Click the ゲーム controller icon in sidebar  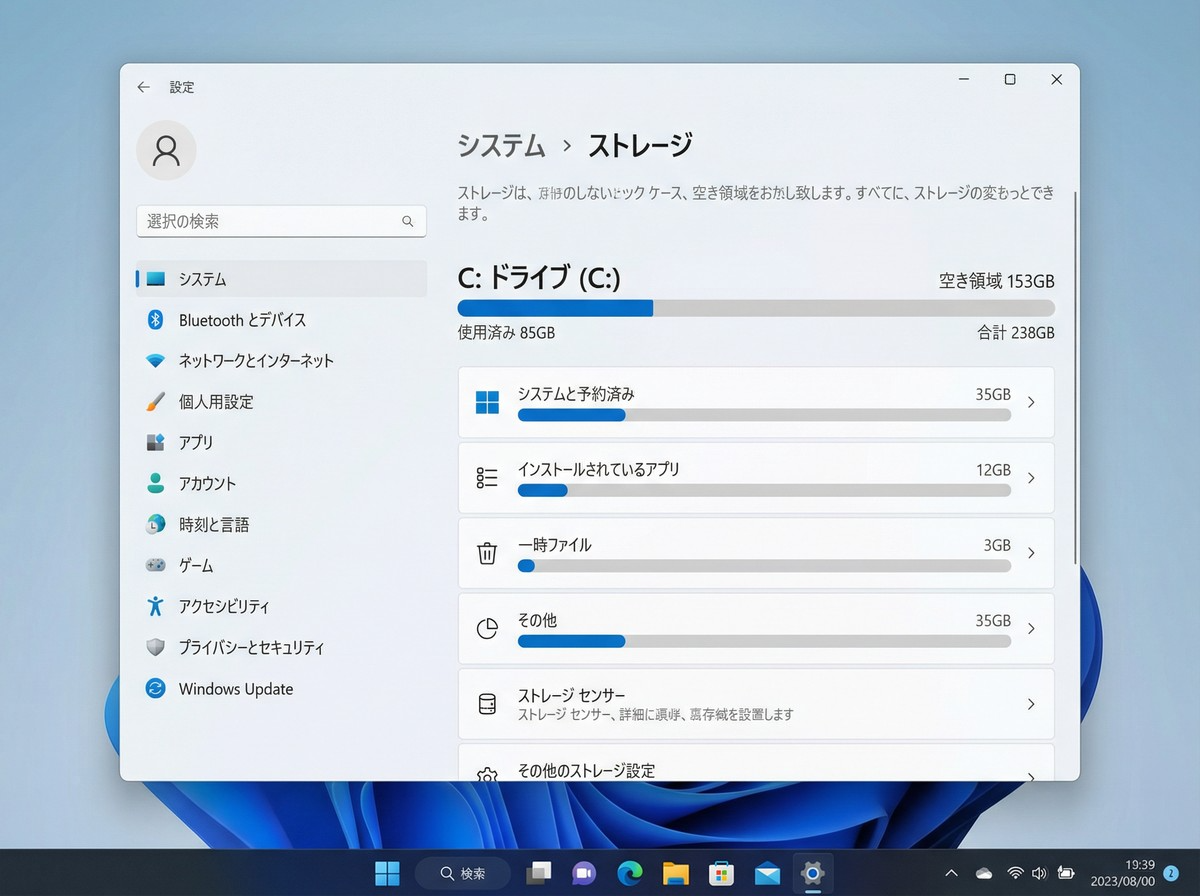click(158, 565)
